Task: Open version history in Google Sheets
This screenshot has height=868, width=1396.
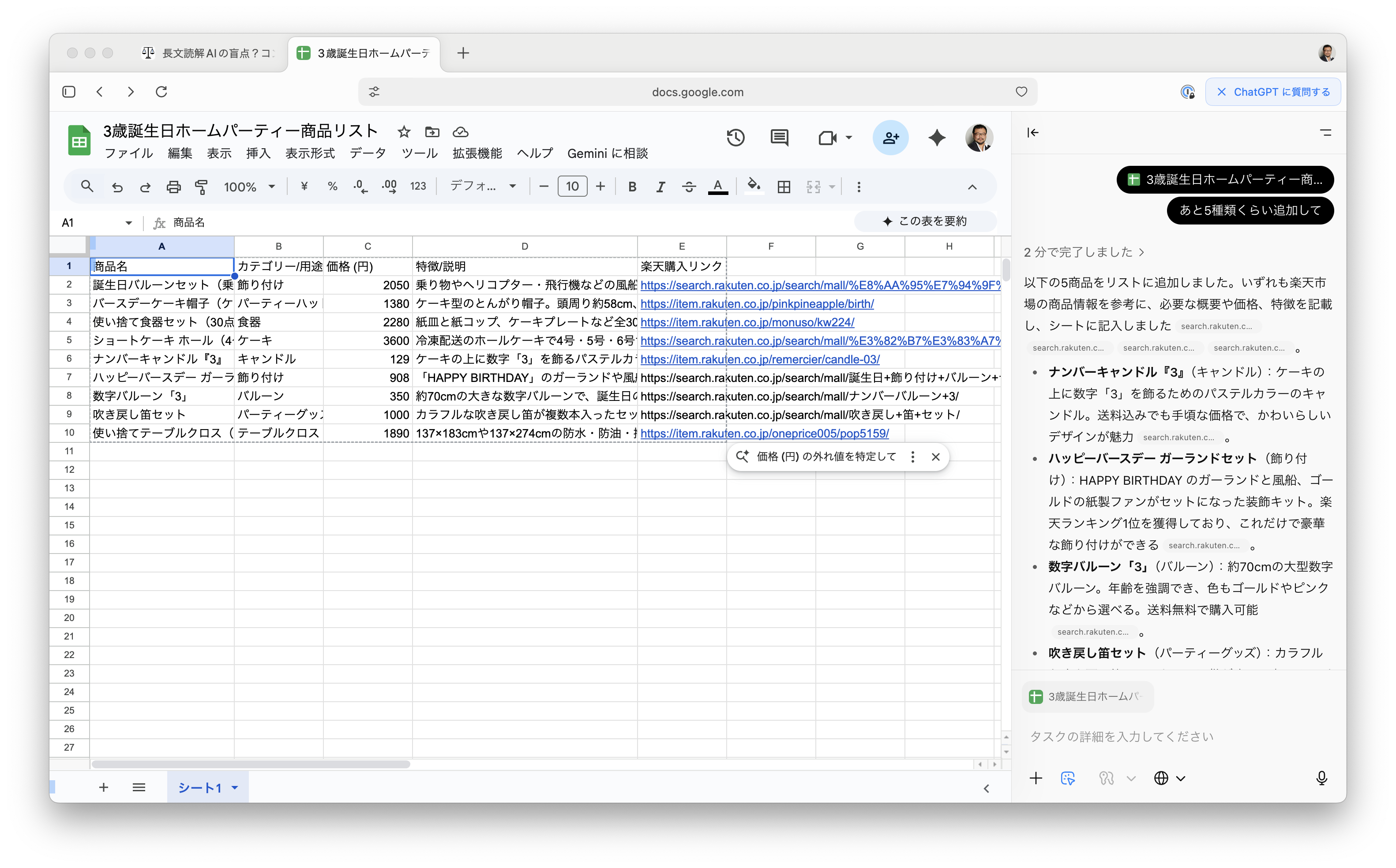Action: [736, 137]
